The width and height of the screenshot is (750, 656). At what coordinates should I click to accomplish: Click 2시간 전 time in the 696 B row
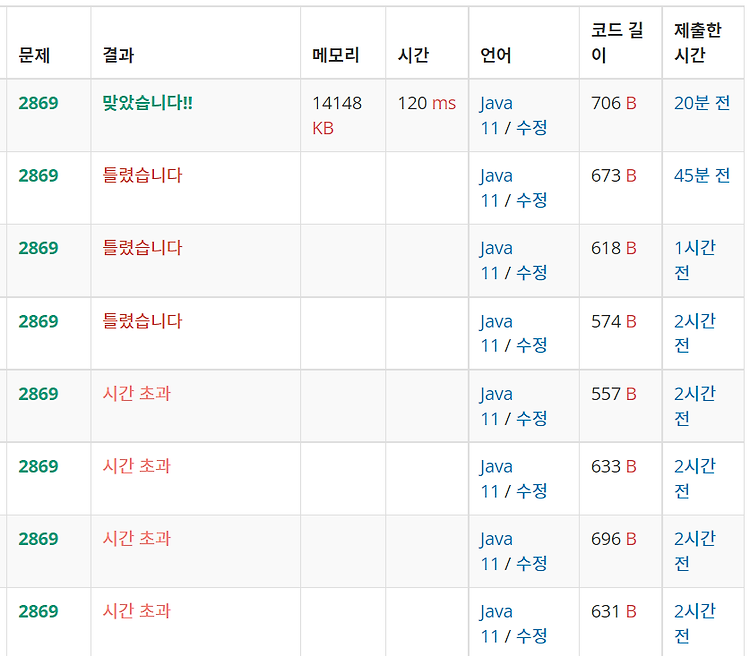point(695,551)
